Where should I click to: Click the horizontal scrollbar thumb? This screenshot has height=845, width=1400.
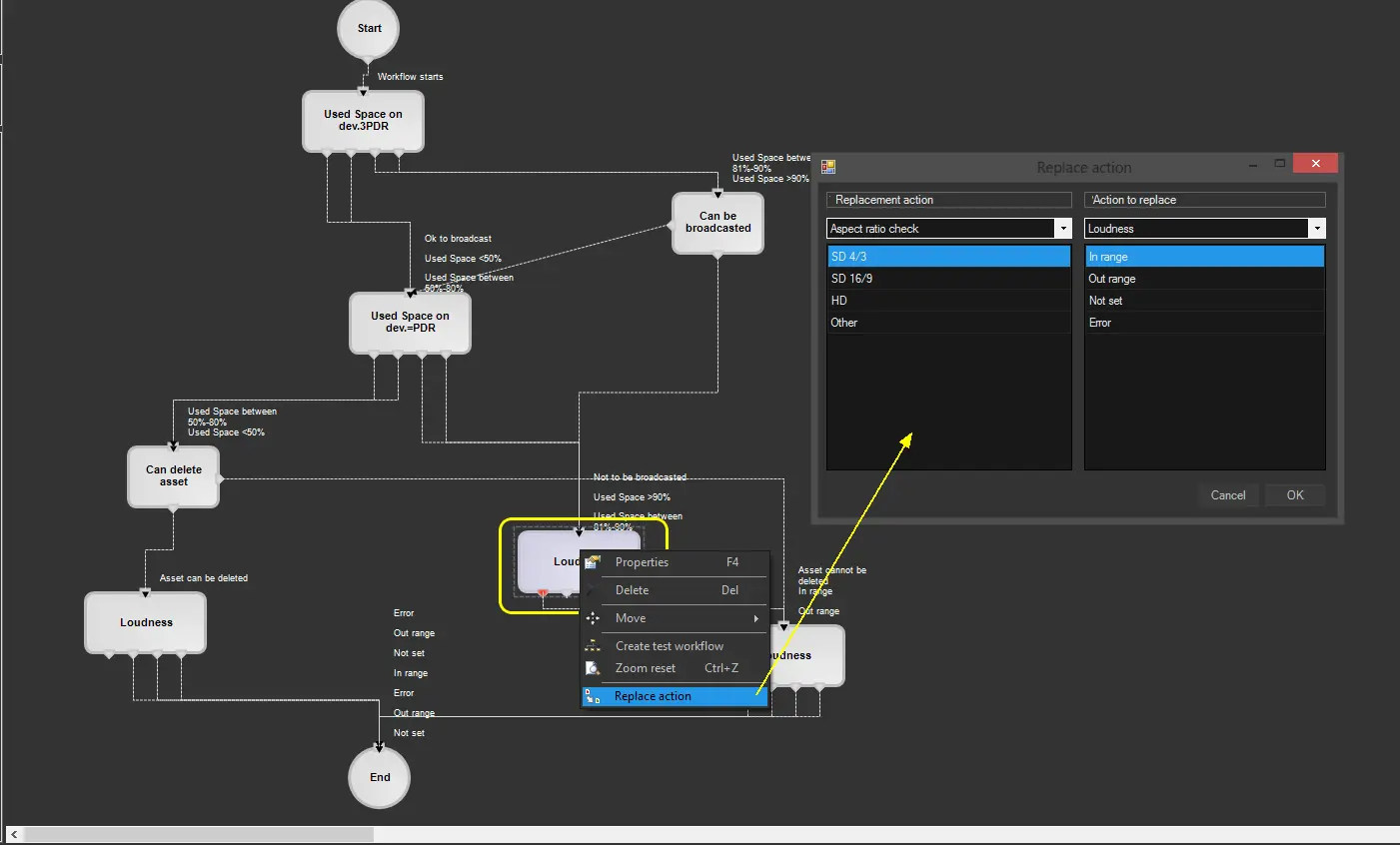pos(198,834)
